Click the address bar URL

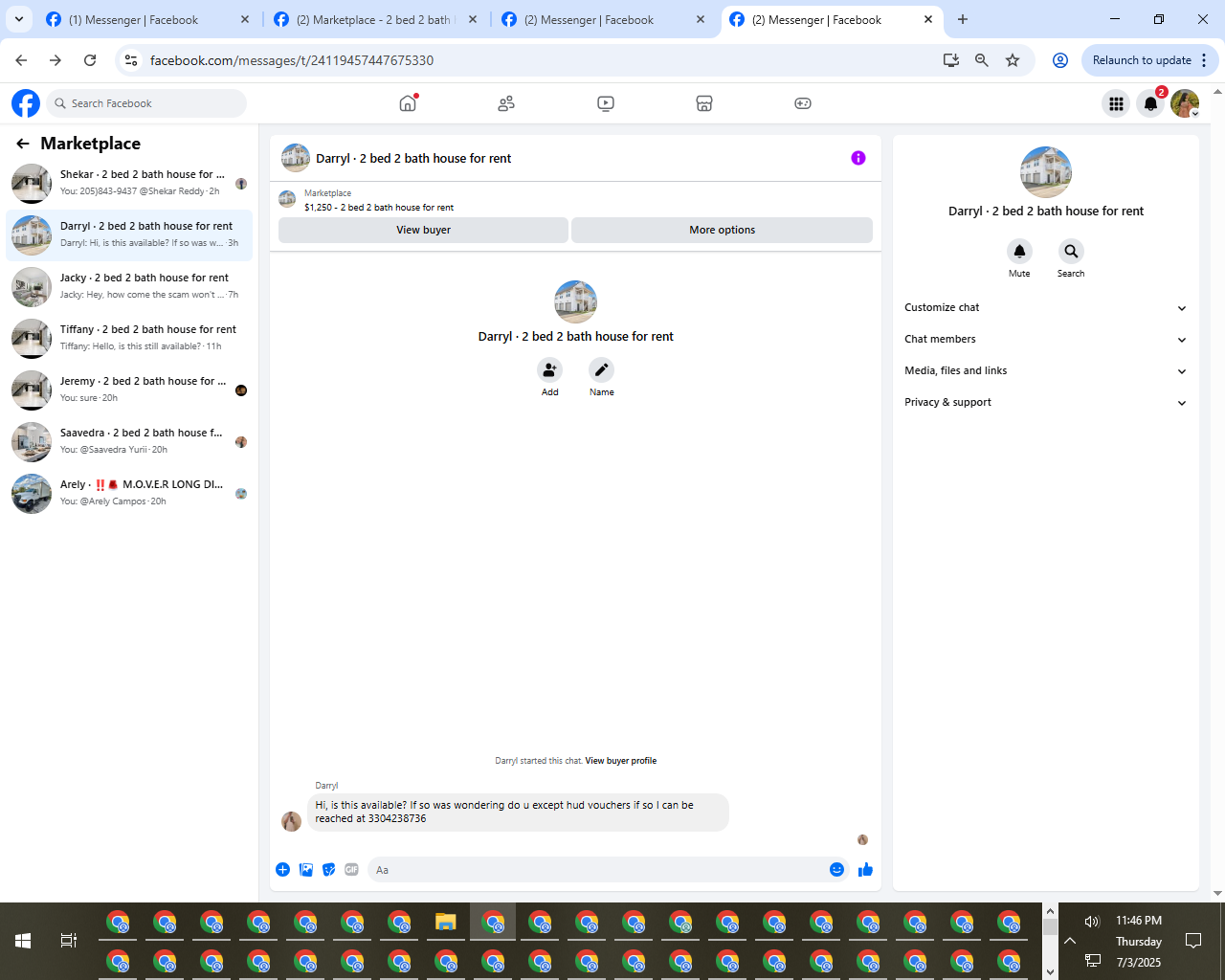(x=292, y=60)
